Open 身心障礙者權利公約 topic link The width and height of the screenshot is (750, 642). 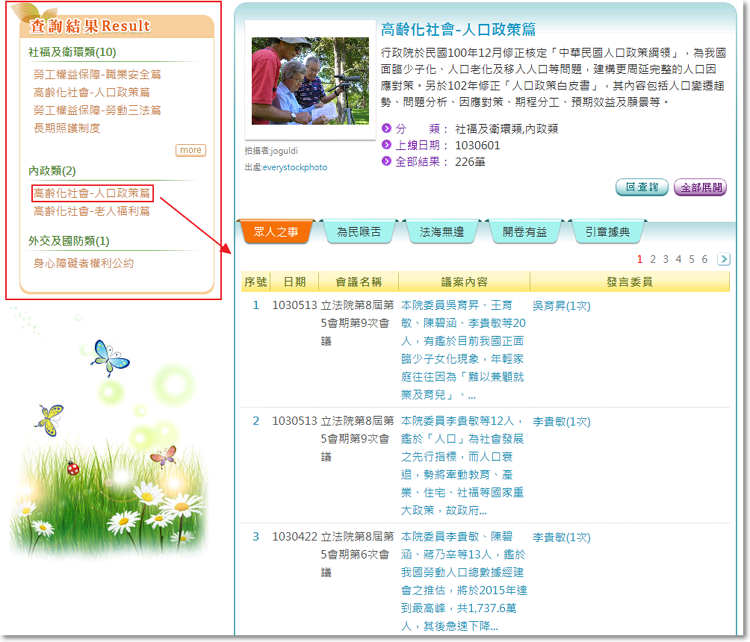pyautogui.click(x=83, y=263)
